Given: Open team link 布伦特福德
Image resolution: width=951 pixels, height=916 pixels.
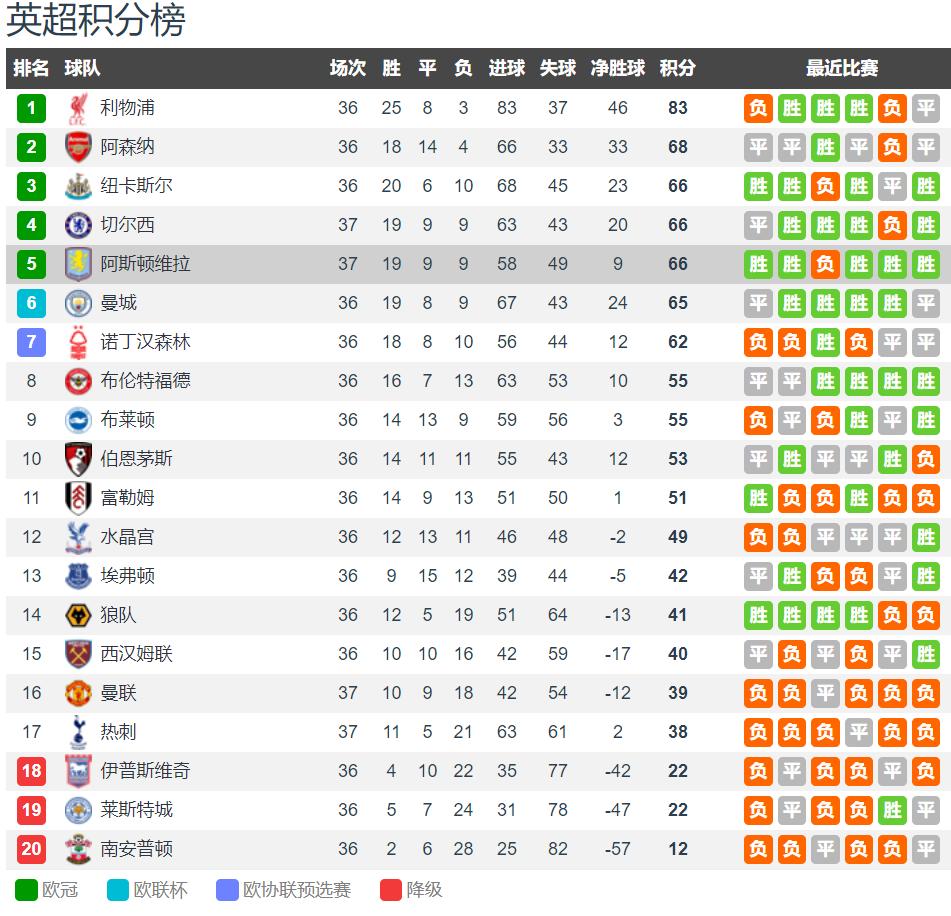Looking at the screenshot, I should 146,381.
